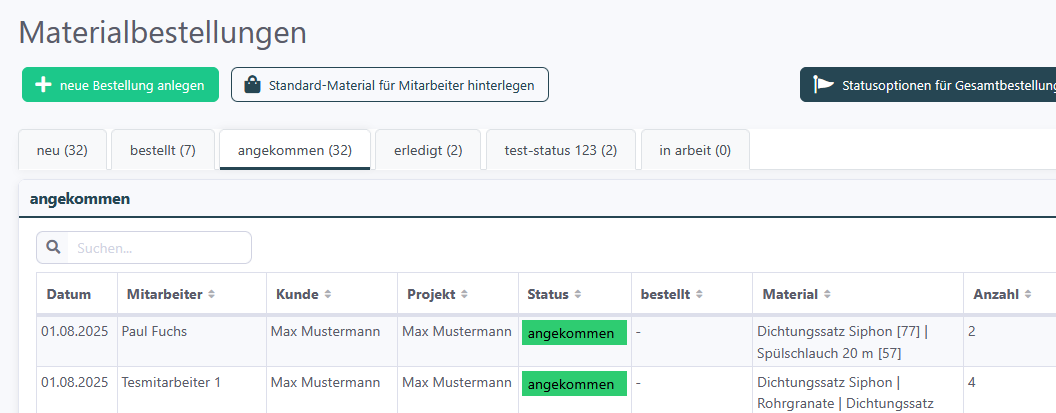Click Paul Fuchs row's green angekommen status
1056x413 pixels.
[574, 333]
